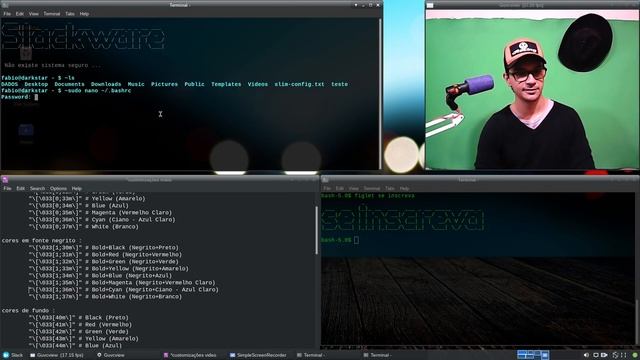640x360 pixels.
Task: Click bottom-right Terminal window title icon
Action: point(325,180)
